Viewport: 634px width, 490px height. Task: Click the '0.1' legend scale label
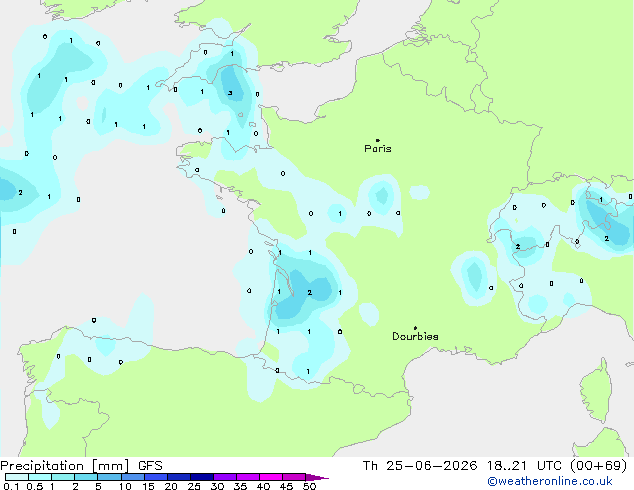tap(11, 486)
